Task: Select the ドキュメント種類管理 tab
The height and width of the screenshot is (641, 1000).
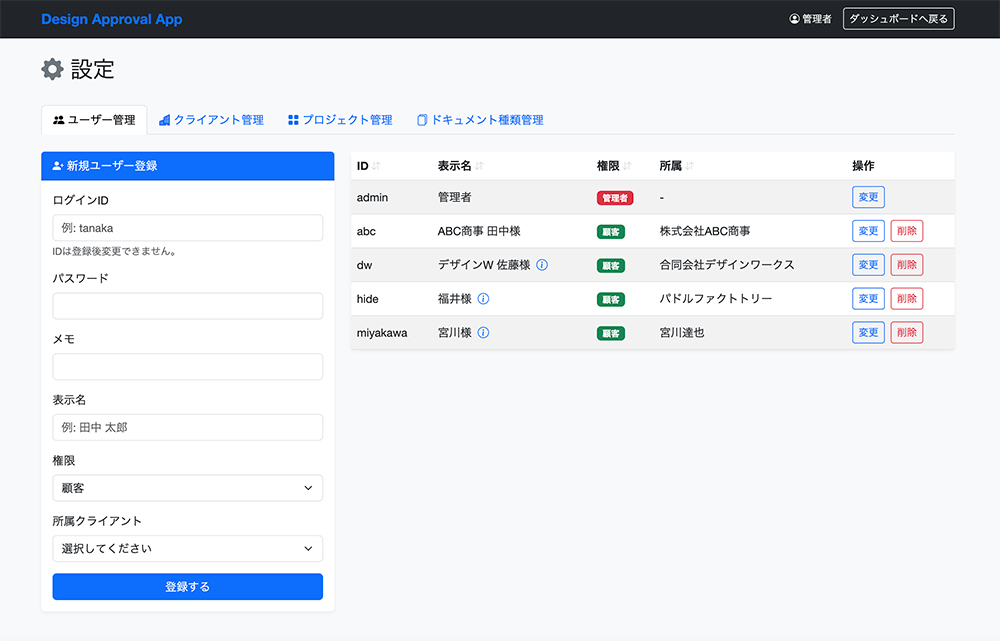Action: point(480,120)
